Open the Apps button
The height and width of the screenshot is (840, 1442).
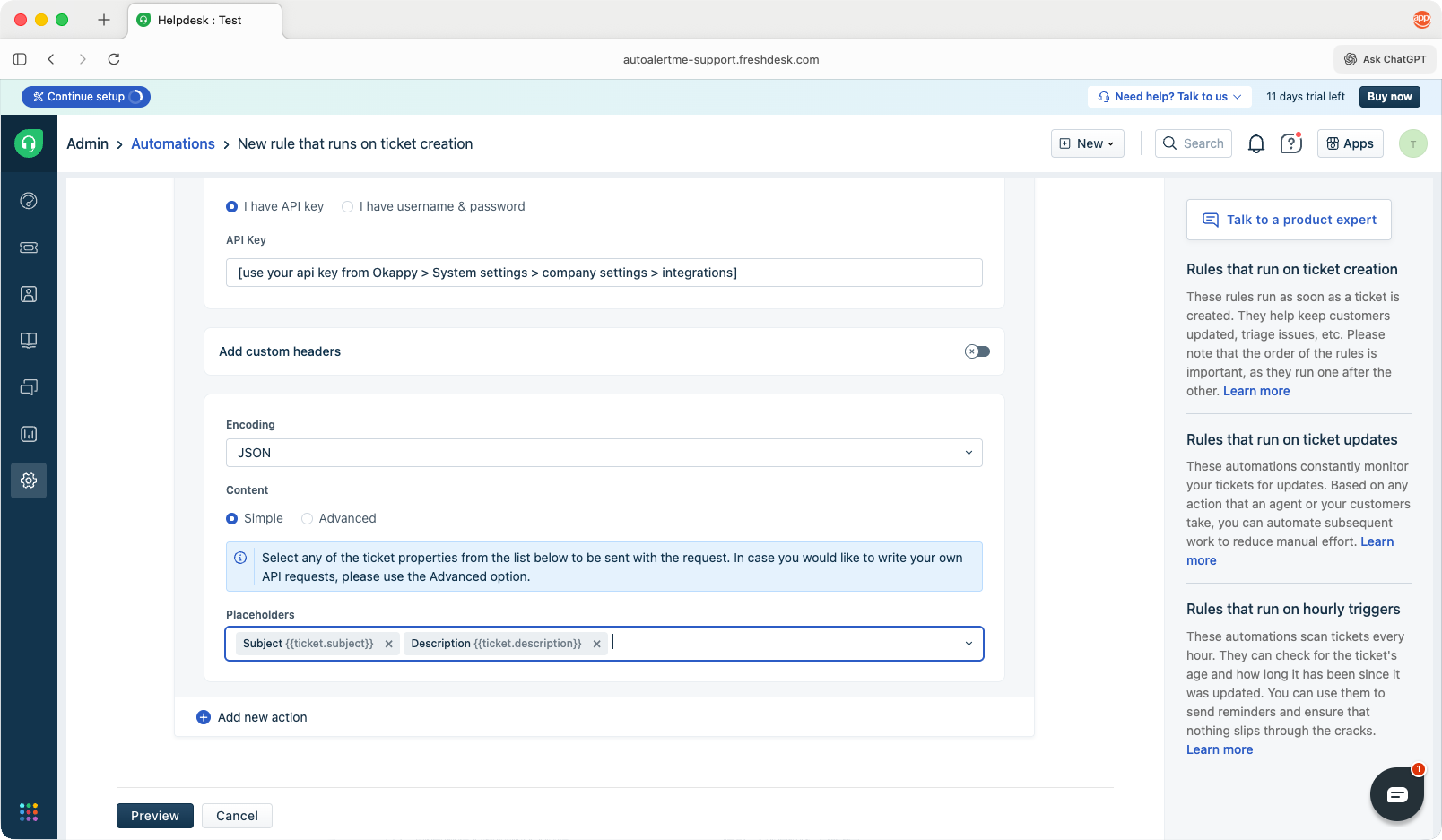pos(1351,143)
